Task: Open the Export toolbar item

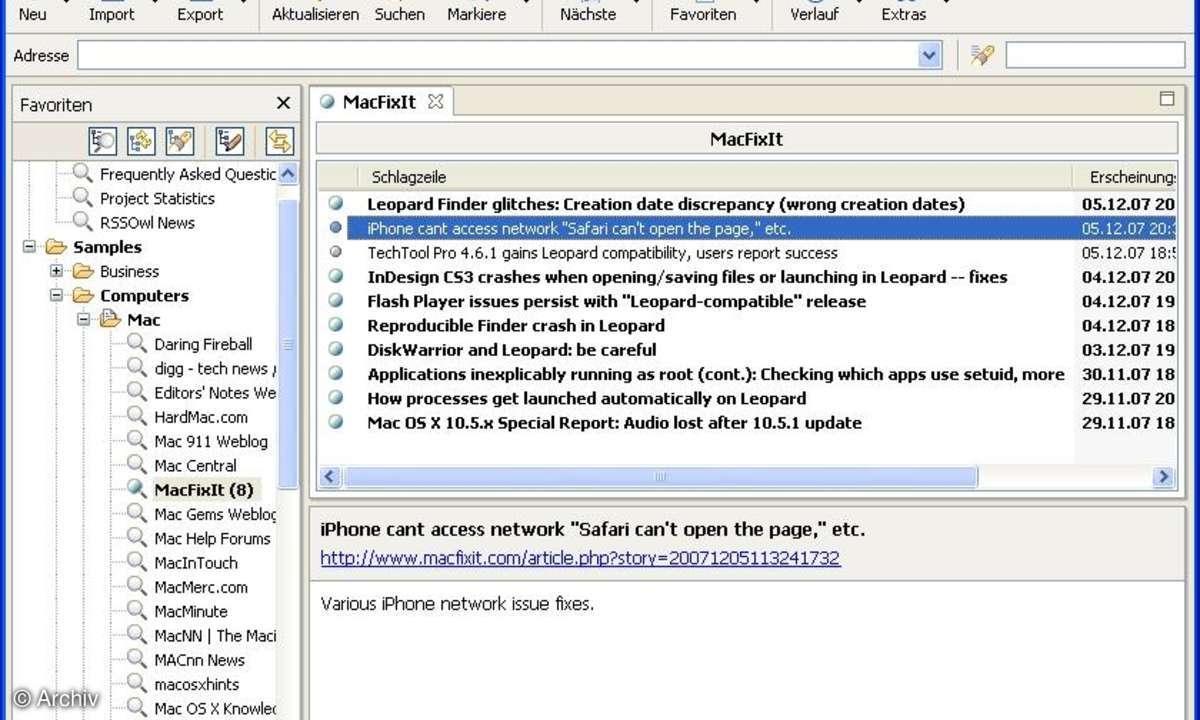Action: coord(200,13)
